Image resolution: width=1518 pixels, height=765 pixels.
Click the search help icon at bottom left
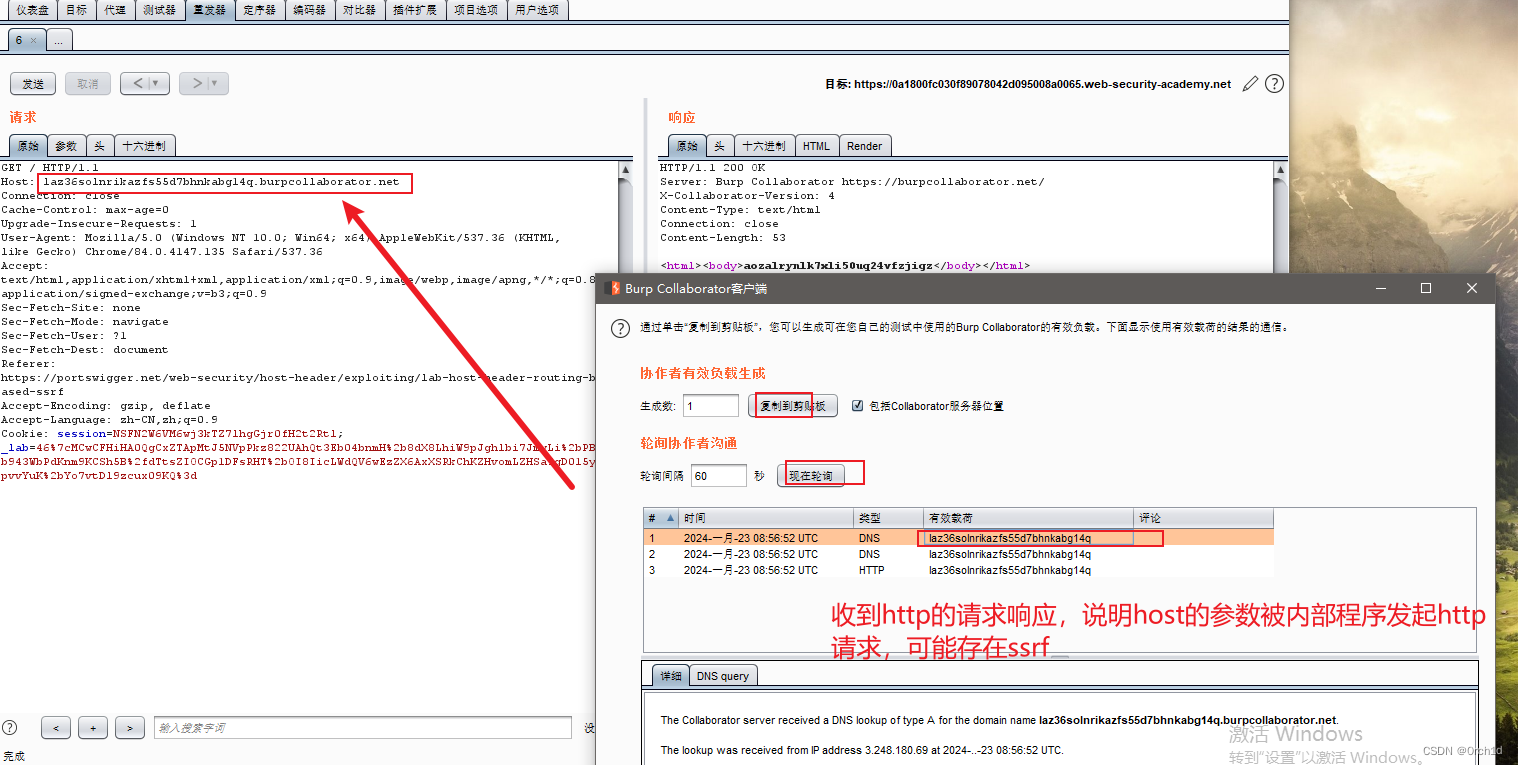9,727
